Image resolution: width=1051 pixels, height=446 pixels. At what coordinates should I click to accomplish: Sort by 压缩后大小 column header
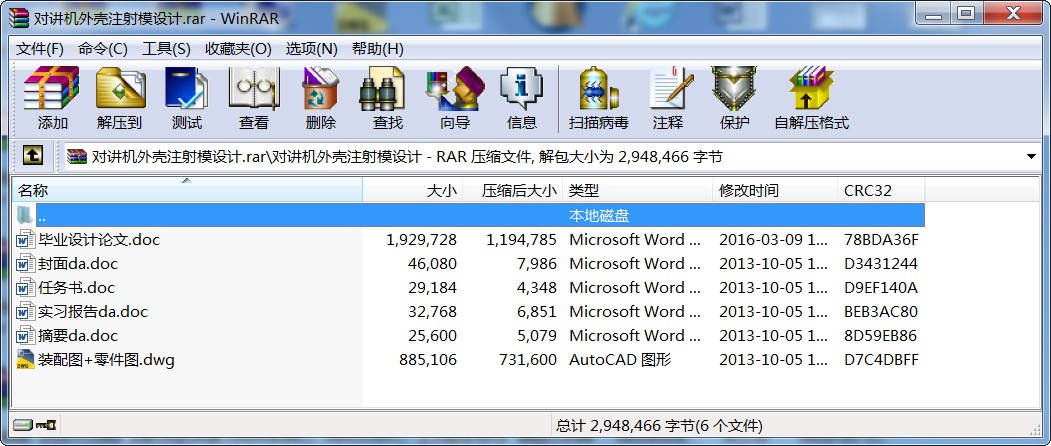[513, 190]
